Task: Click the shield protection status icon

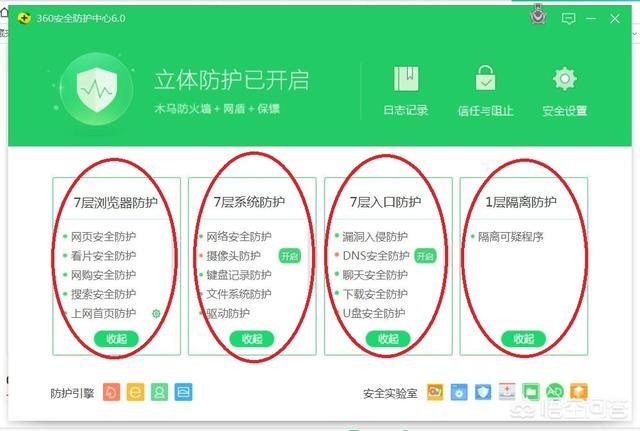Action: tap(97, 89)
